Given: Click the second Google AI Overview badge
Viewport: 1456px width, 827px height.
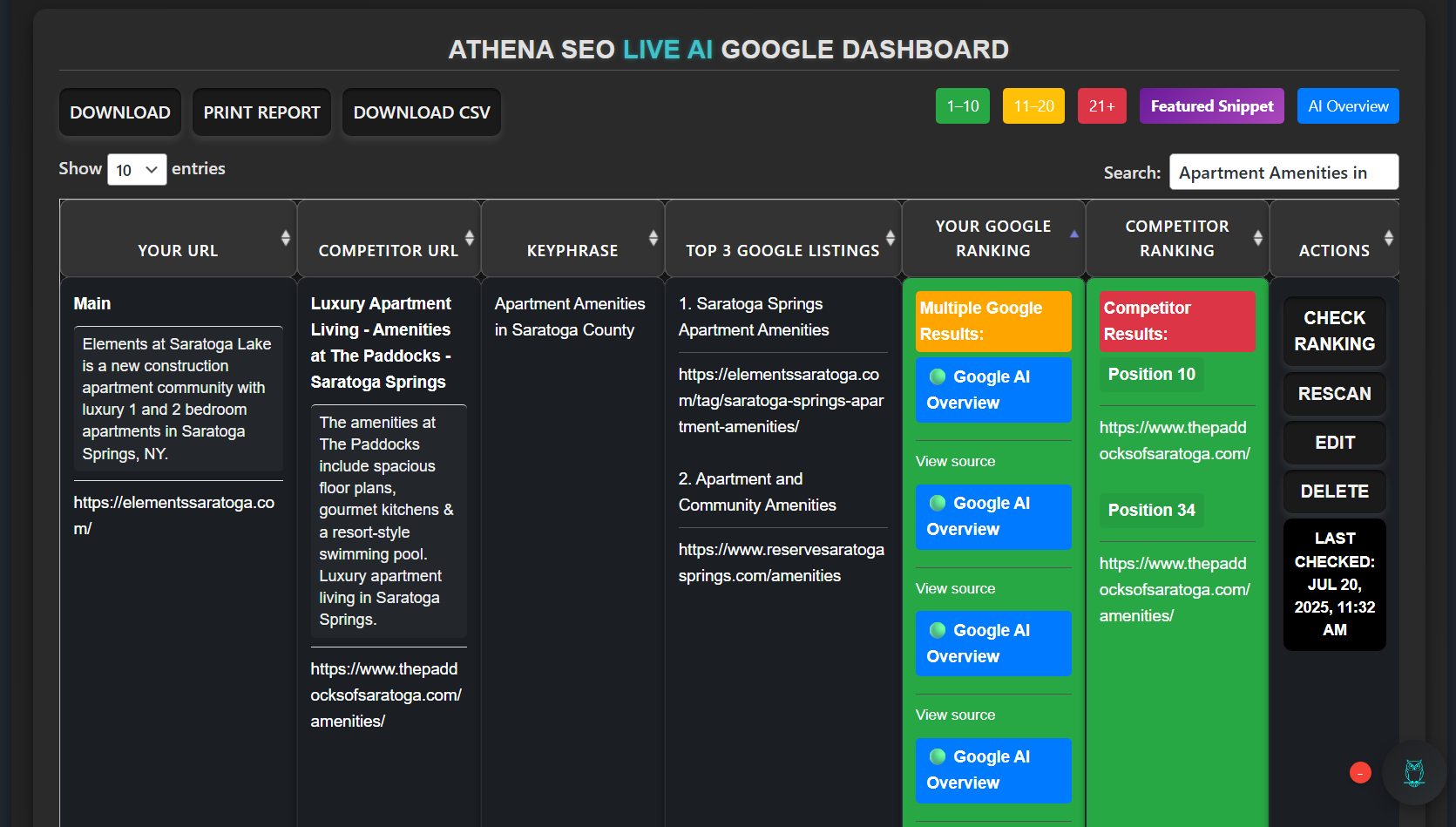Looking at the screenshot, I should (993, 517).
